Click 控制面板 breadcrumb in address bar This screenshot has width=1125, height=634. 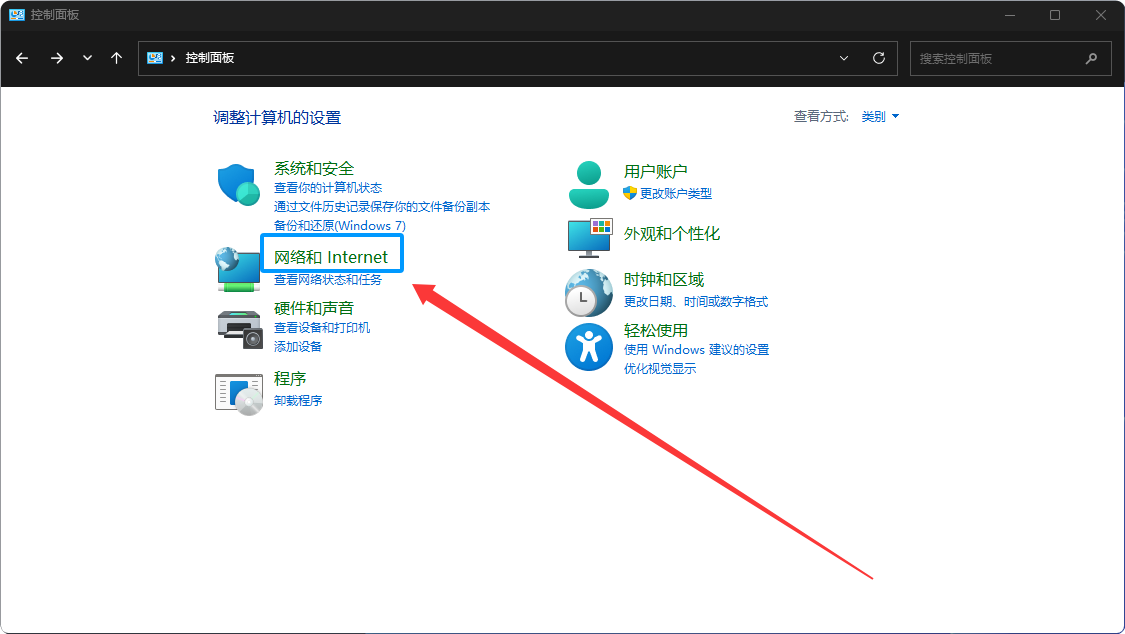click(210, 58)
